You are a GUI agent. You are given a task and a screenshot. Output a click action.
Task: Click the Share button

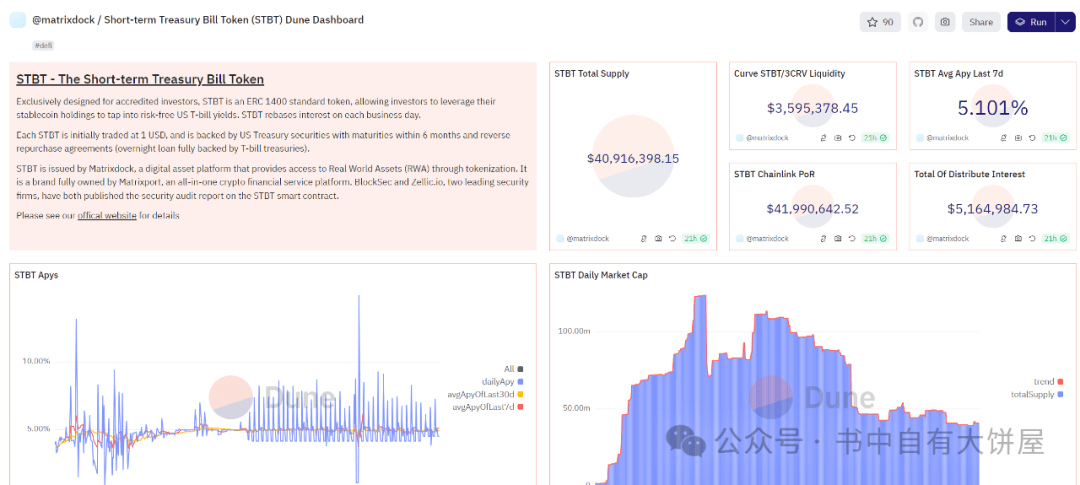981,22
